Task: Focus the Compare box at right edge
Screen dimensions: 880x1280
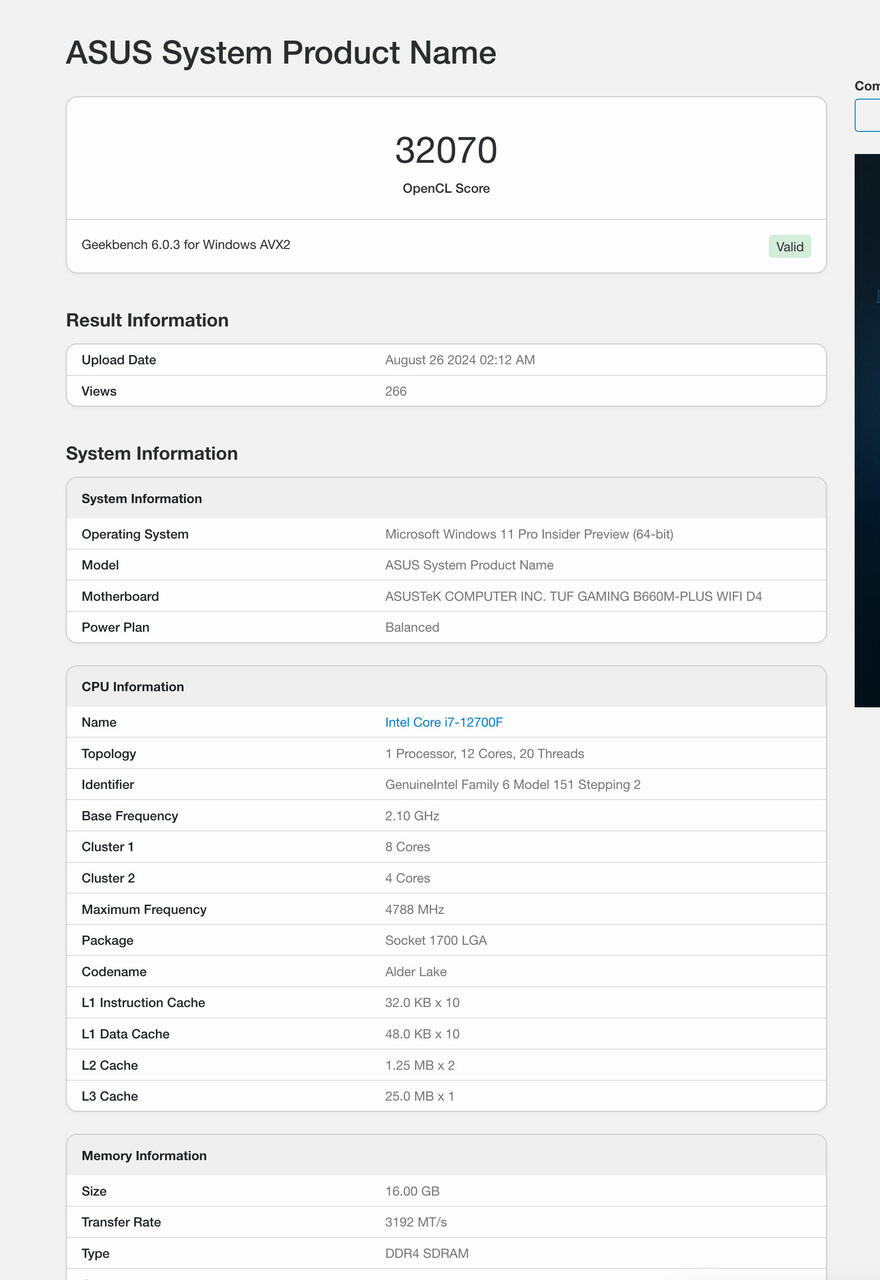Action: click(x=867, y=115)
